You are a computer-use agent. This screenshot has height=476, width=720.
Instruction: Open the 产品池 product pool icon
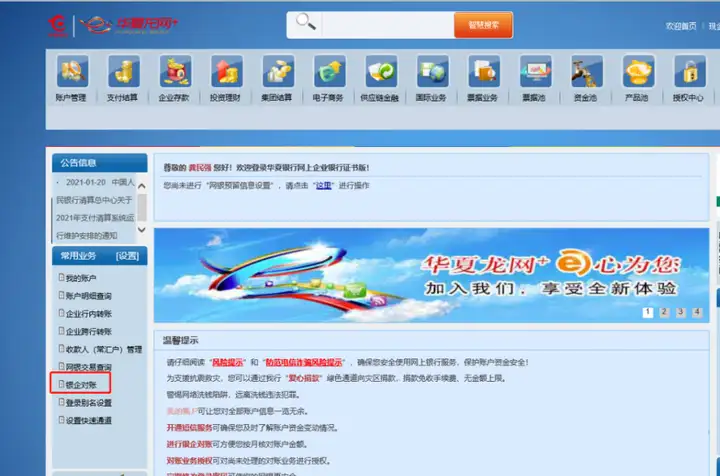[x=638, y=71]
